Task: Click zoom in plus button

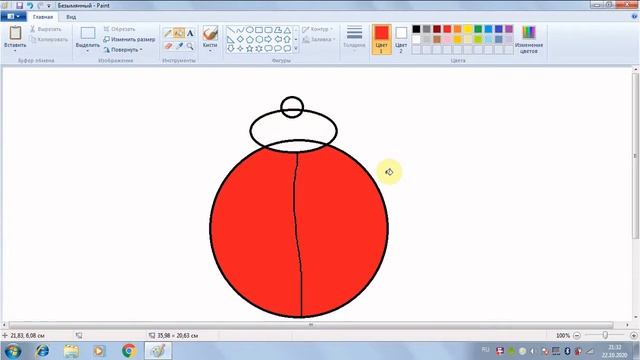Action: point(633,336)
